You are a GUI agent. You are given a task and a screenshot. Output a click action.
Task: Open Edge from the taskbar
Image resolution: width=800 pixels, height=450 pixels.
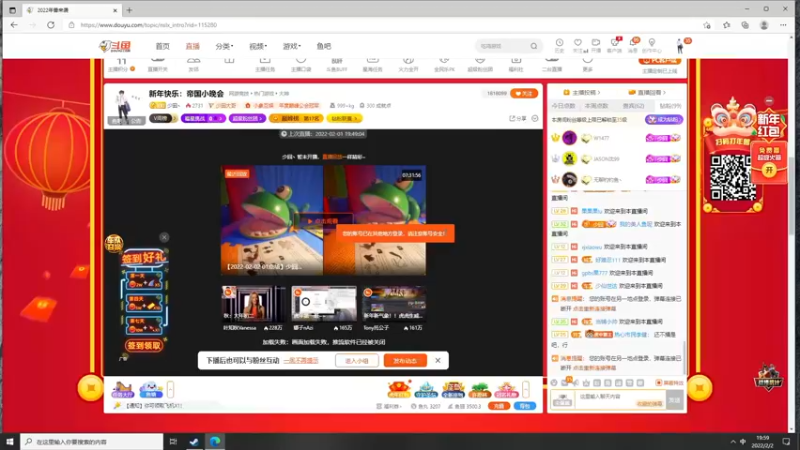(x=215, y=441)
